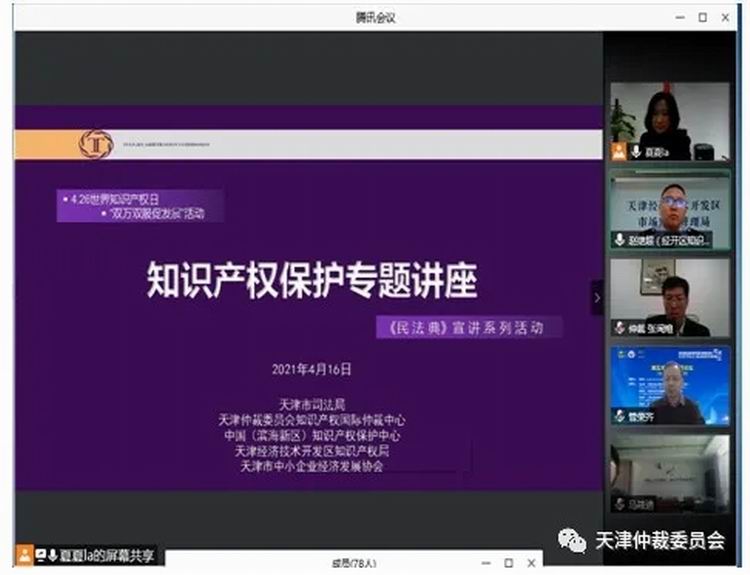Maximize the members panel window
The width and height of the screenshot is (750, 575).
507,564
